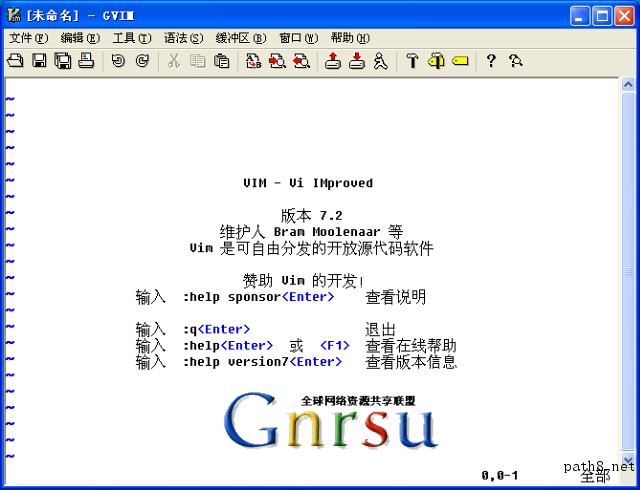Screen dimensions: 640x490
Task: Open help with question mark icon
Action: [x=491, y=61]
